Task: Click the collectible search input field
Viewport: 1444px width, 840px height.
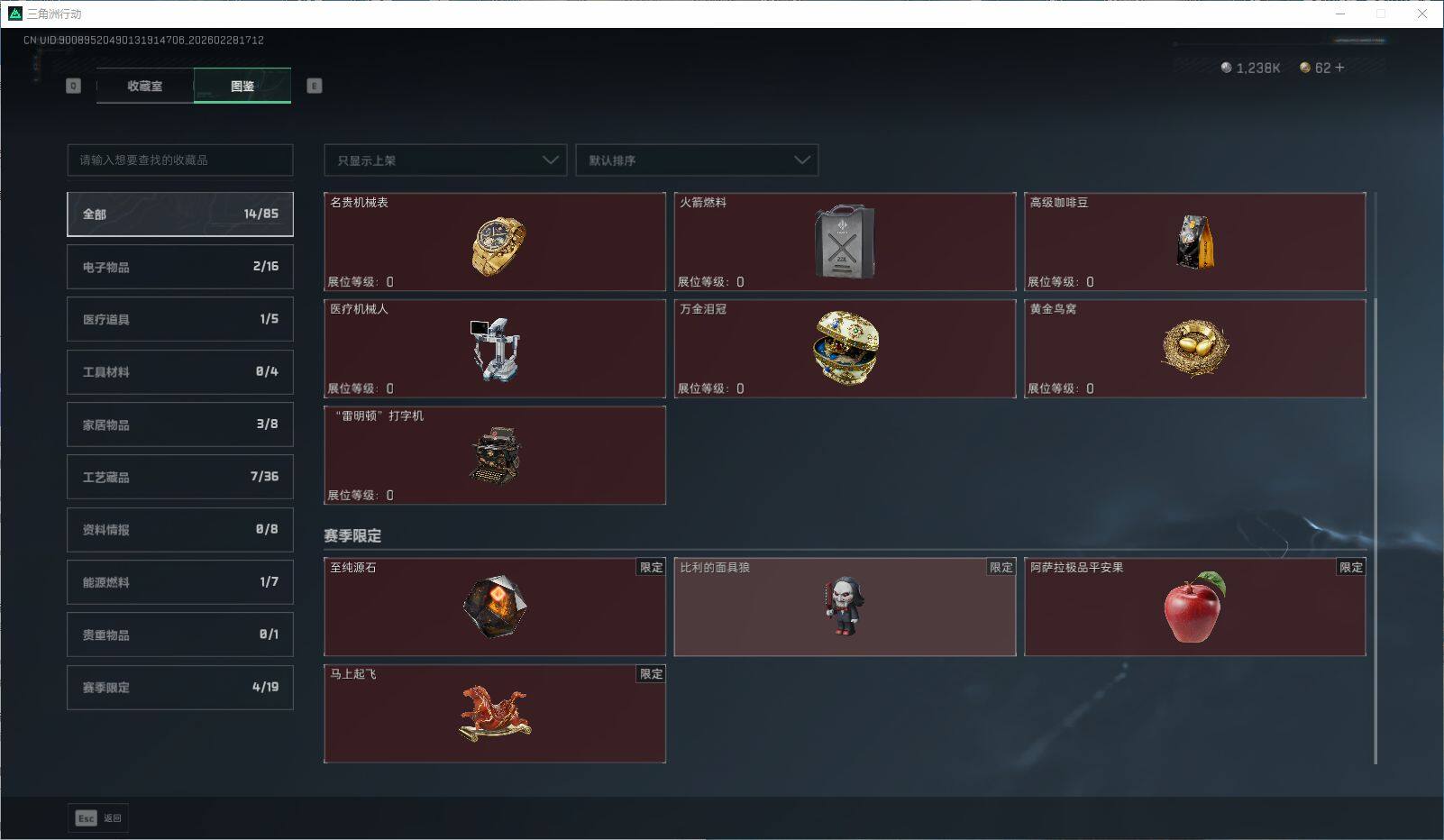Action: [x=180, y=160]
